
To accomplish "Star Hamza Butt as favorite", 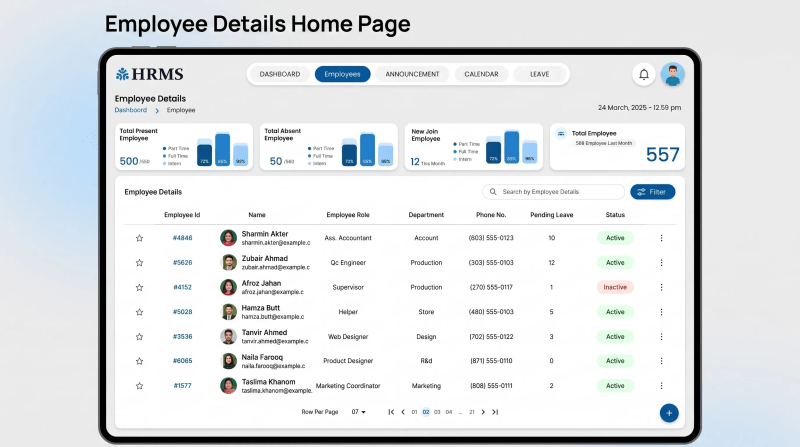I will tap(139, 312).
